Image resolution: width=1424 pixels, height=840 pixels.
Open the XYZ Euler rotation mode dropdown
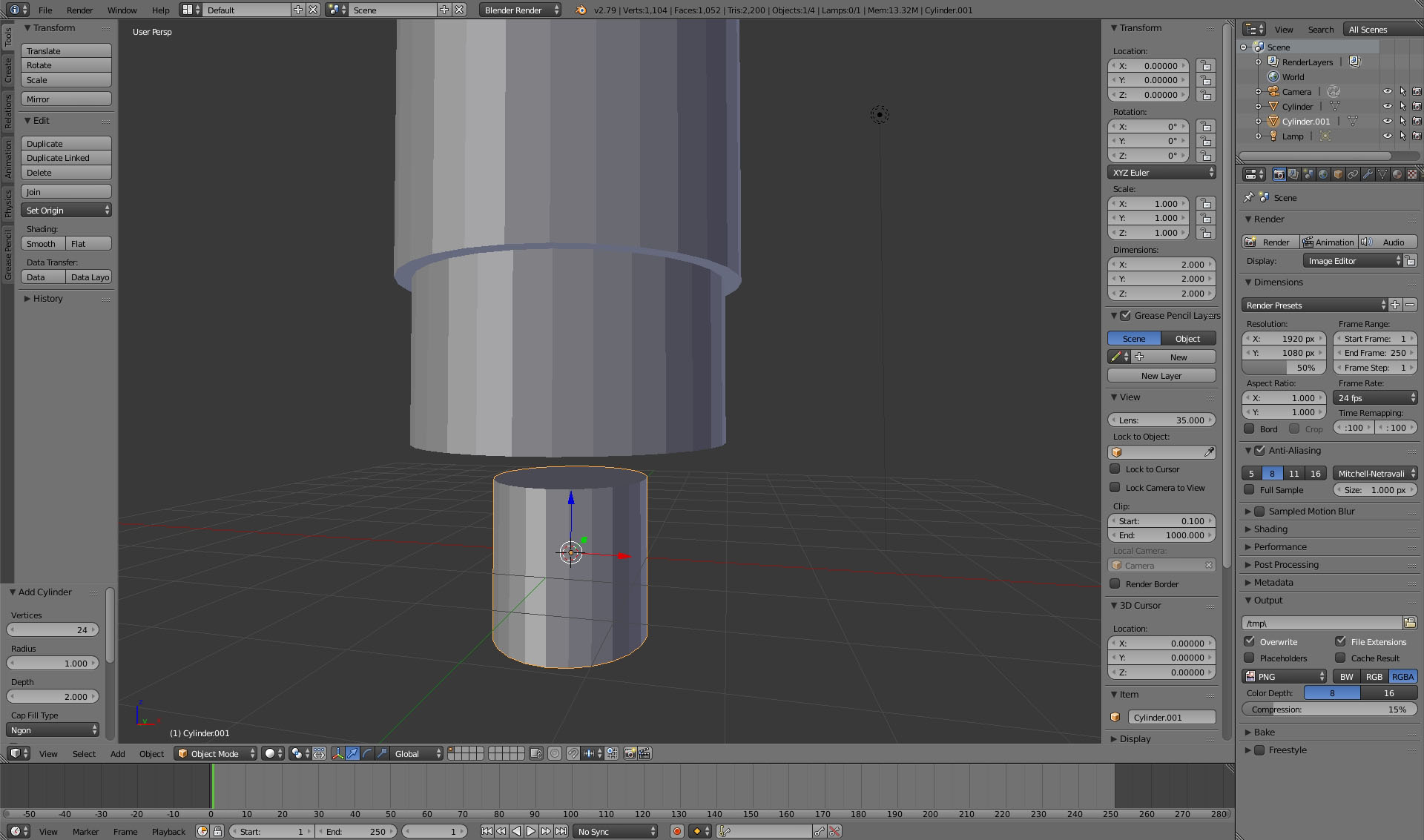pos(1161,173)
